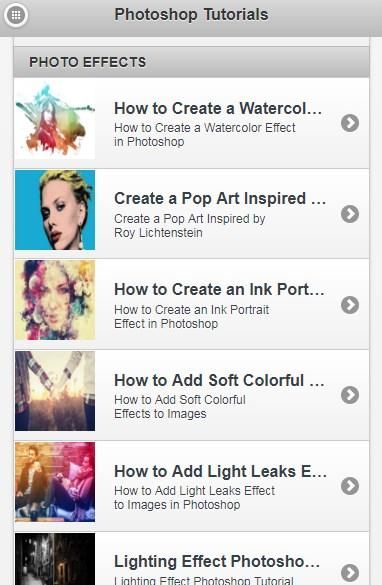Open the watercolor splash thumbnail
The image size is (382, 585).
click(x=55, y=119)
